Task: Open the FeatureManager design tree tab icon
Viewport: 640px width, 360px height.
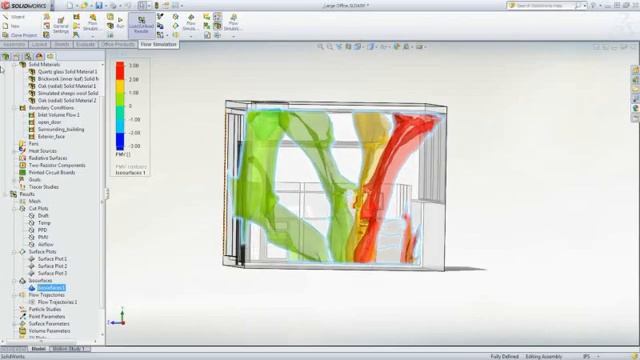Action: (x=6, y=56)
